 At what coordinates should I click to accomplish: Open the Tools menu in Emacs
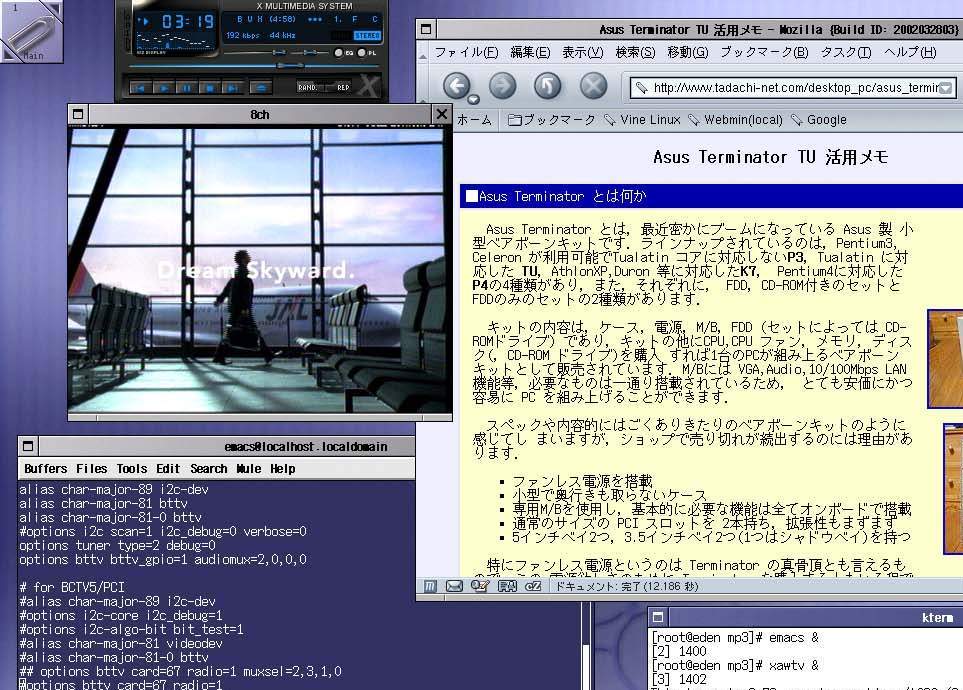click(132, 469)
